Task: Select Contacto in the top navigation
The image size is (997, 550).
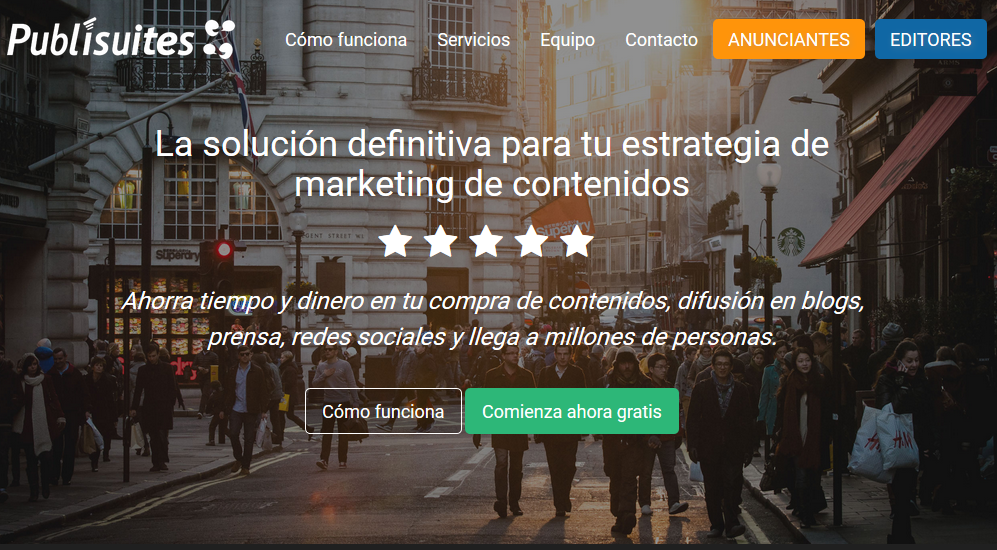Action: pyautogui.click(x=661, y=39)
